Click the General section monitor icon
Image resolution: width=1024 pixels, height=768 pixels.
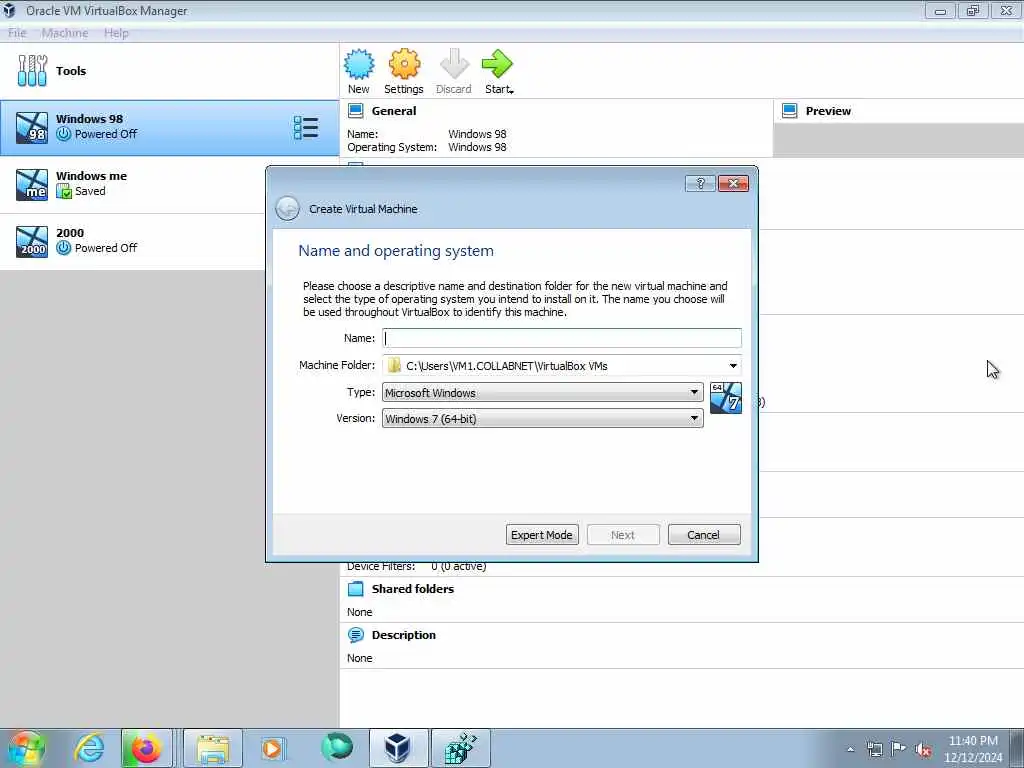[355, 111]
